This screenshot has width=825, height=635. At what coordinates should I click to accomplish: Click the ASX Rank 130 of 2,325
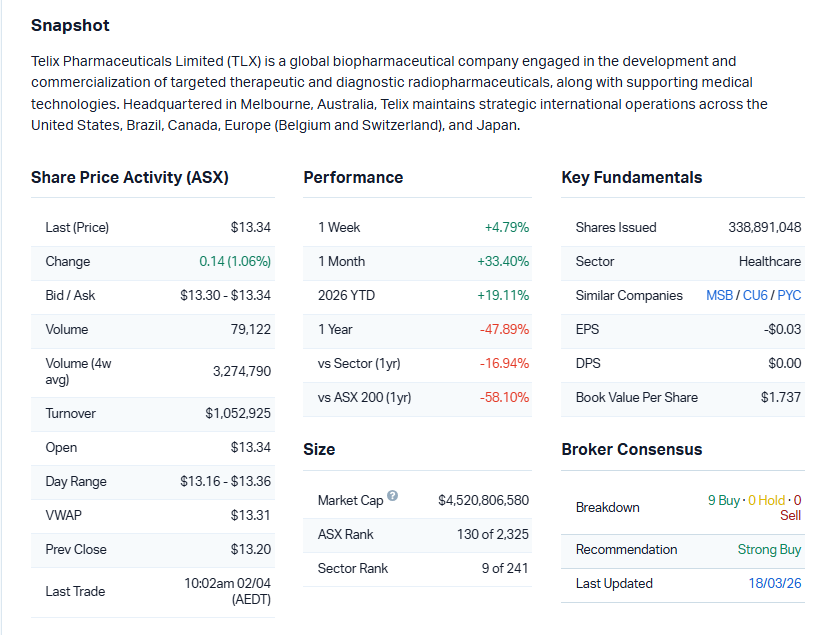tap(492, 534)
